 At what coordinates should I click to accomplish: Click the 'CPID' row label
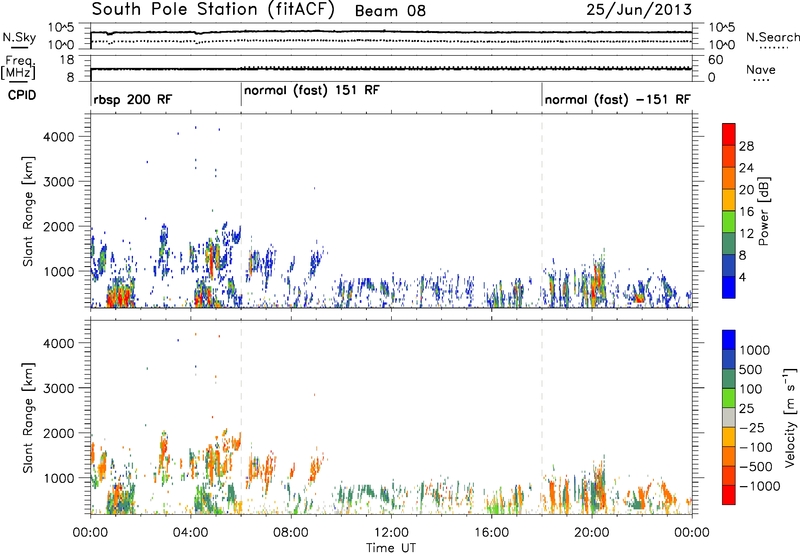click(x=21, y=95)
